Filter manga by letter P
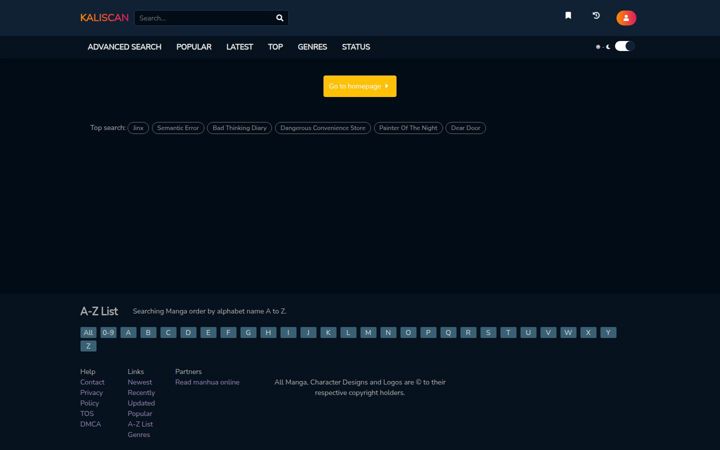Screen dimensions: 720x450 428,332
